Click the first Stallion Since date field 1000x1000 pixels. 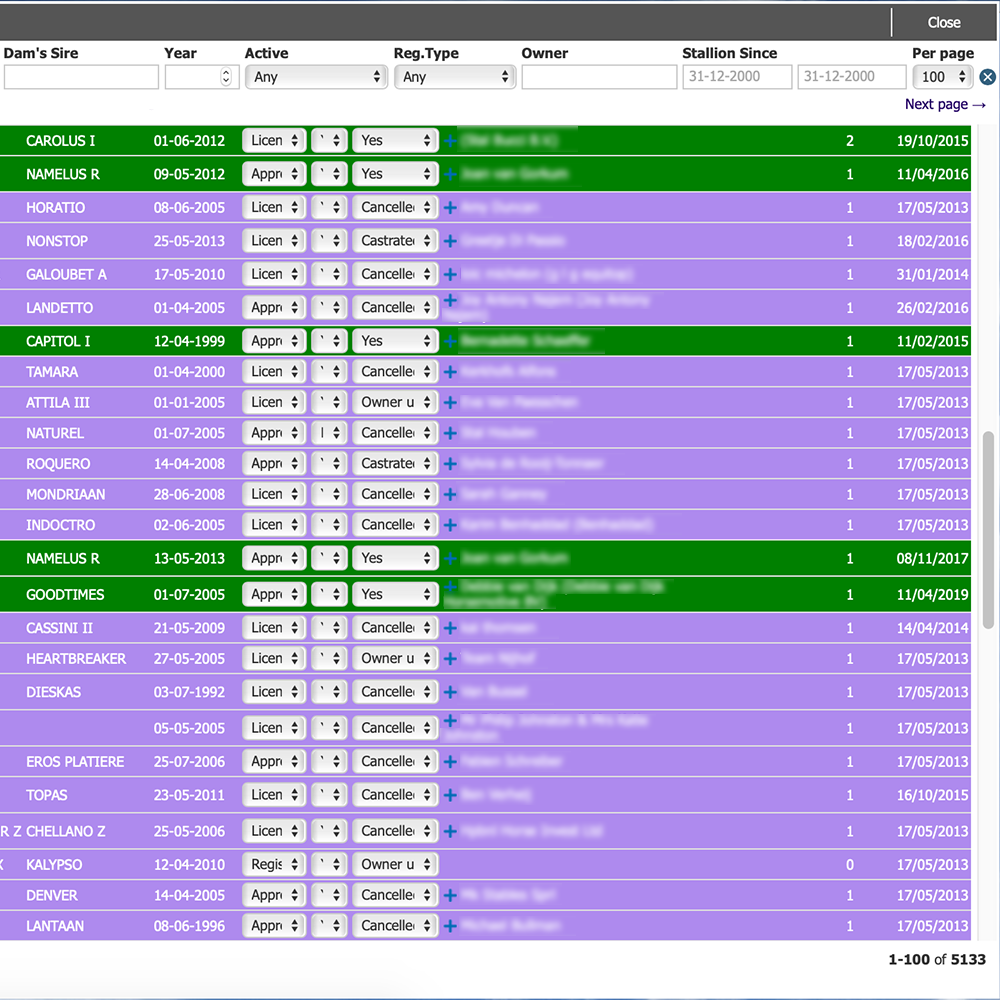(x=737, y=76)
